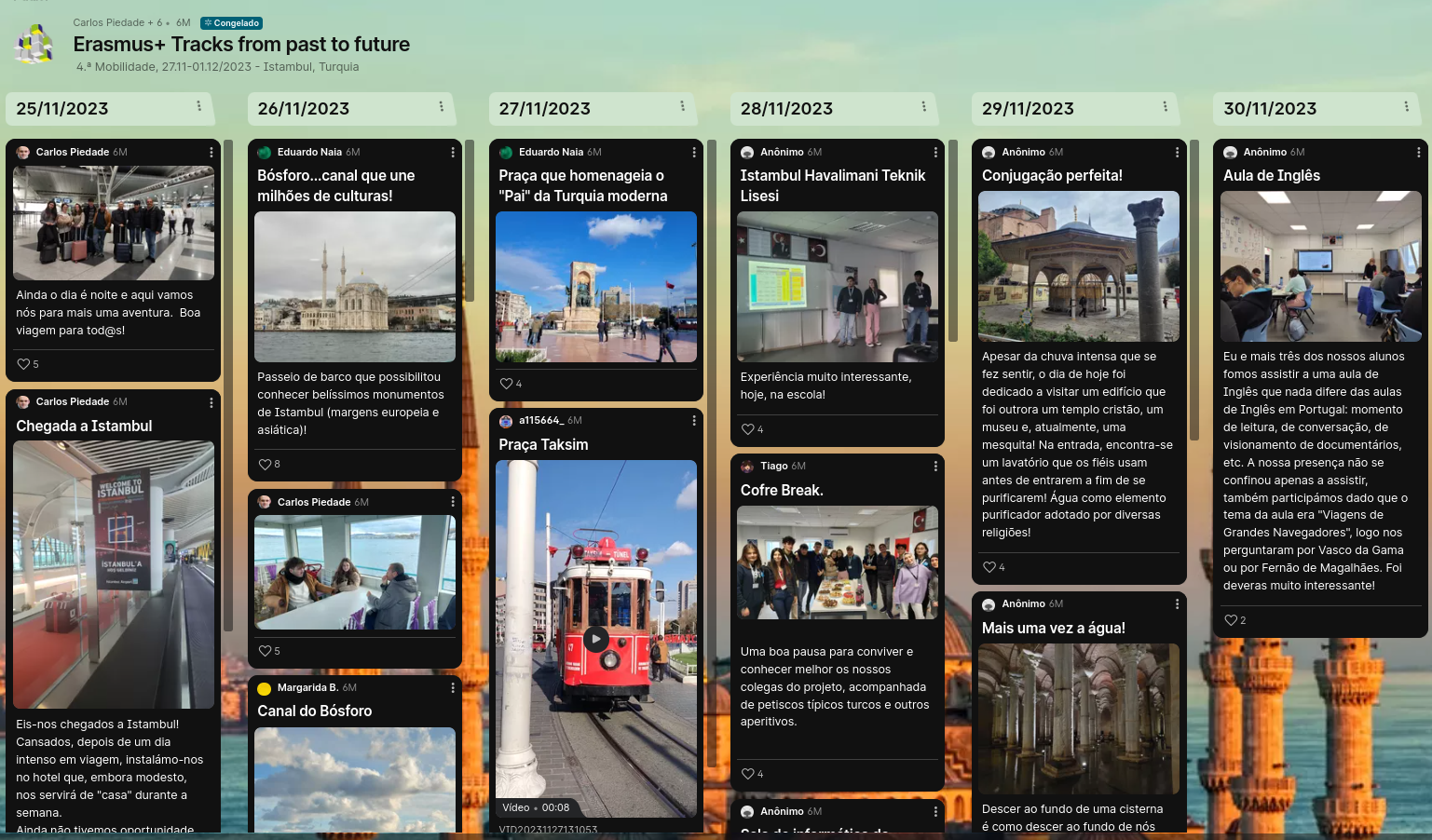The image size is (1432, 840).
Task: Play the Praça Taksim tram video
Action: point(595,639)
